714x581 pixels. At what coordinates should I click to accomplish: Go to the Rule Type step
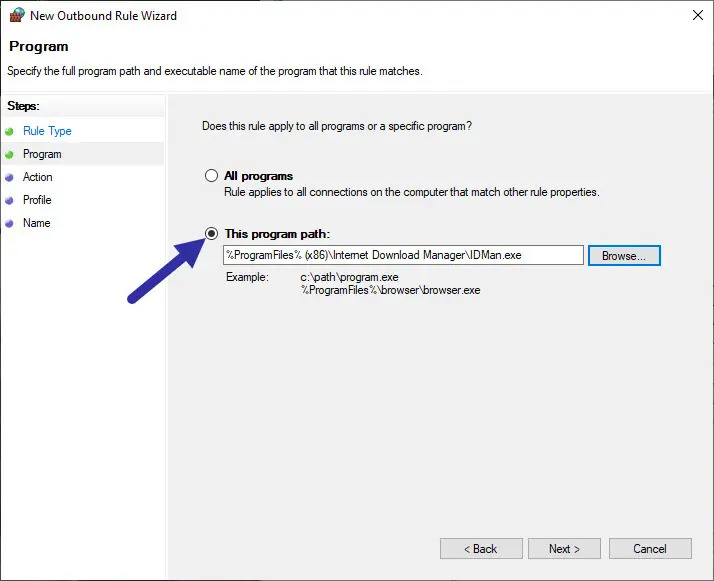coord(47,131)
